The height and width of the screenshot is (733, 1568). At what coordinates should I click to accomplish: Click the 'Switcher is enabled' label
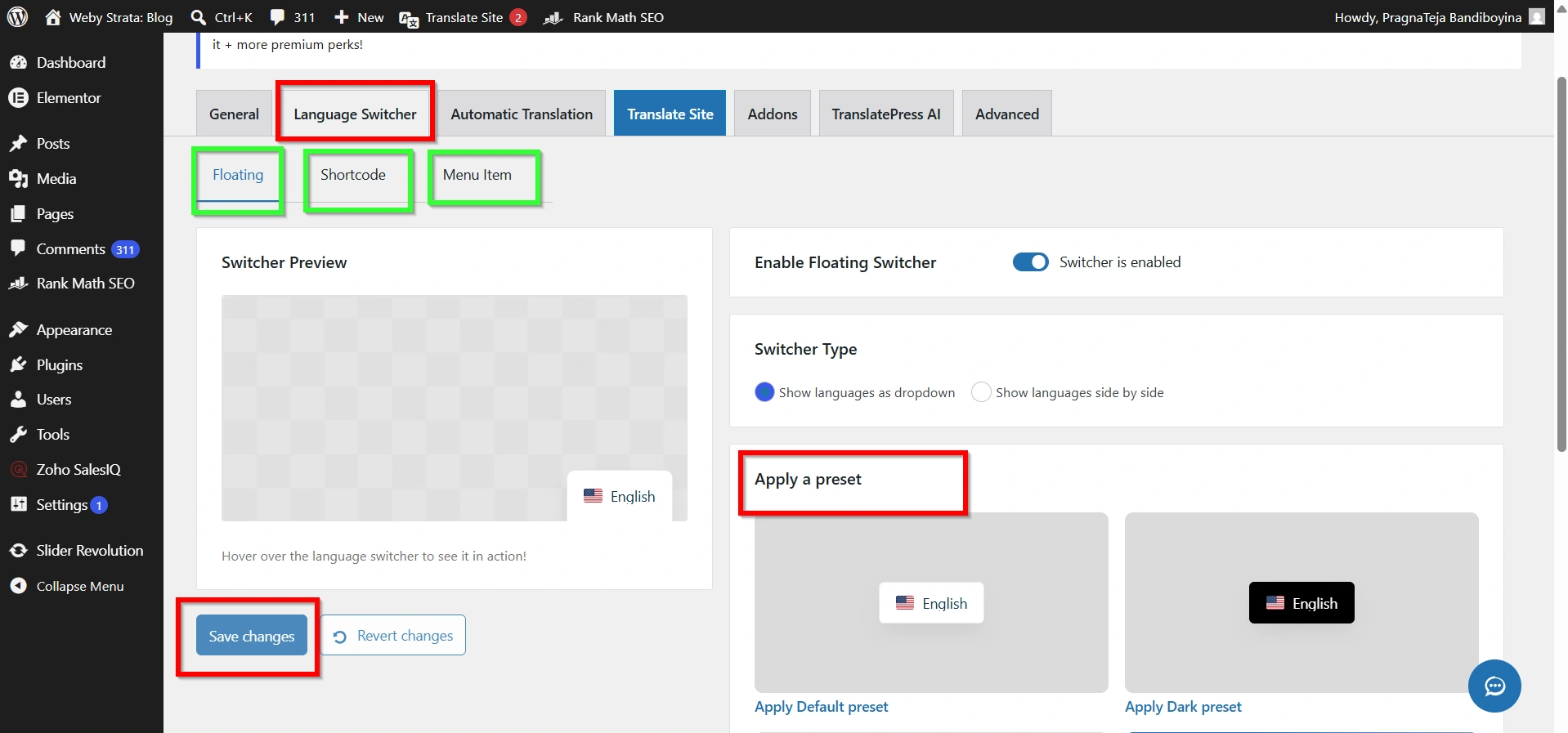click(x=1120, y=262)
